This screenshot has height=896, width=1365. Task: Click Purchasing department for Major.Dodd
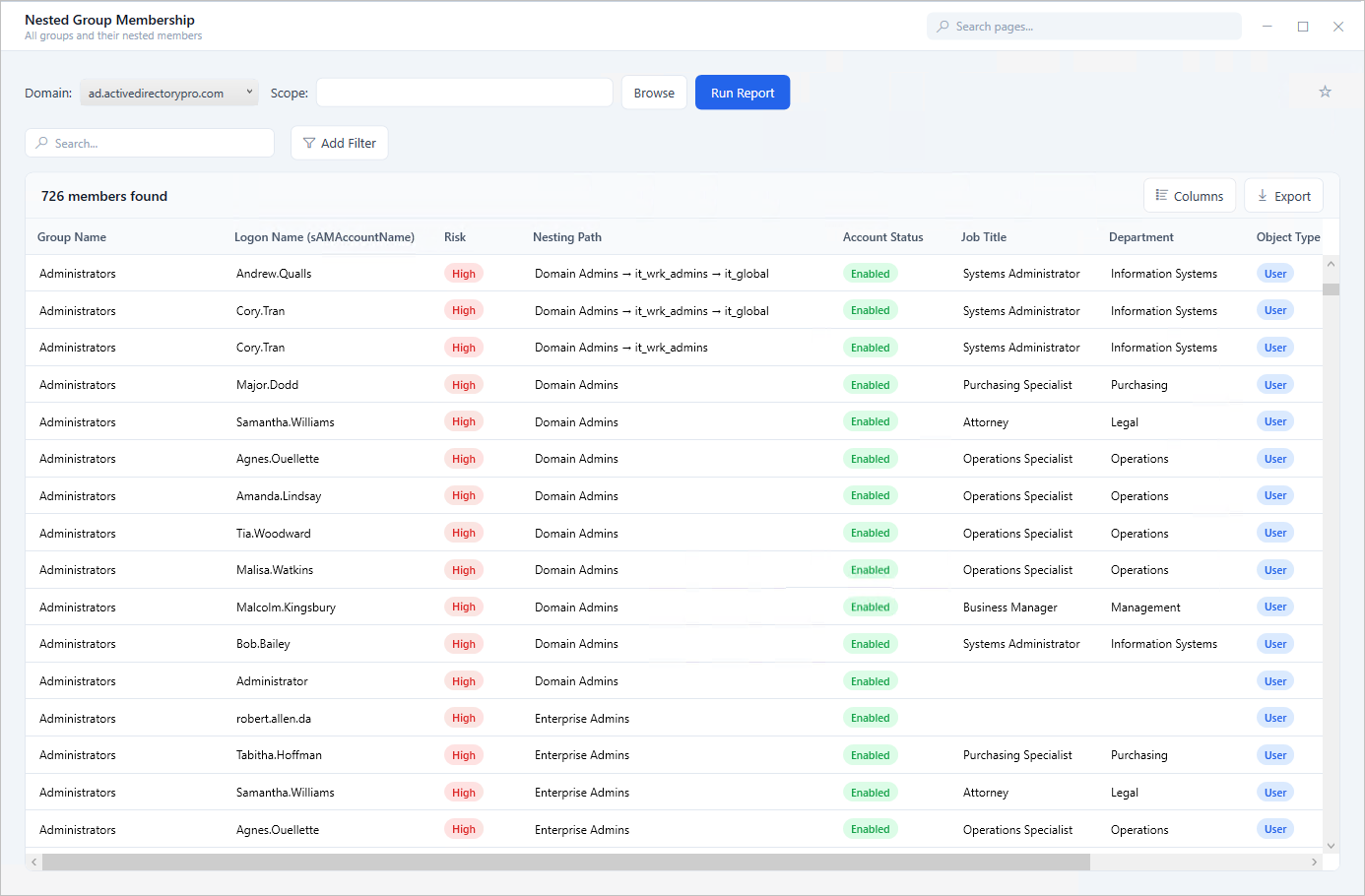coord(1139,385)
